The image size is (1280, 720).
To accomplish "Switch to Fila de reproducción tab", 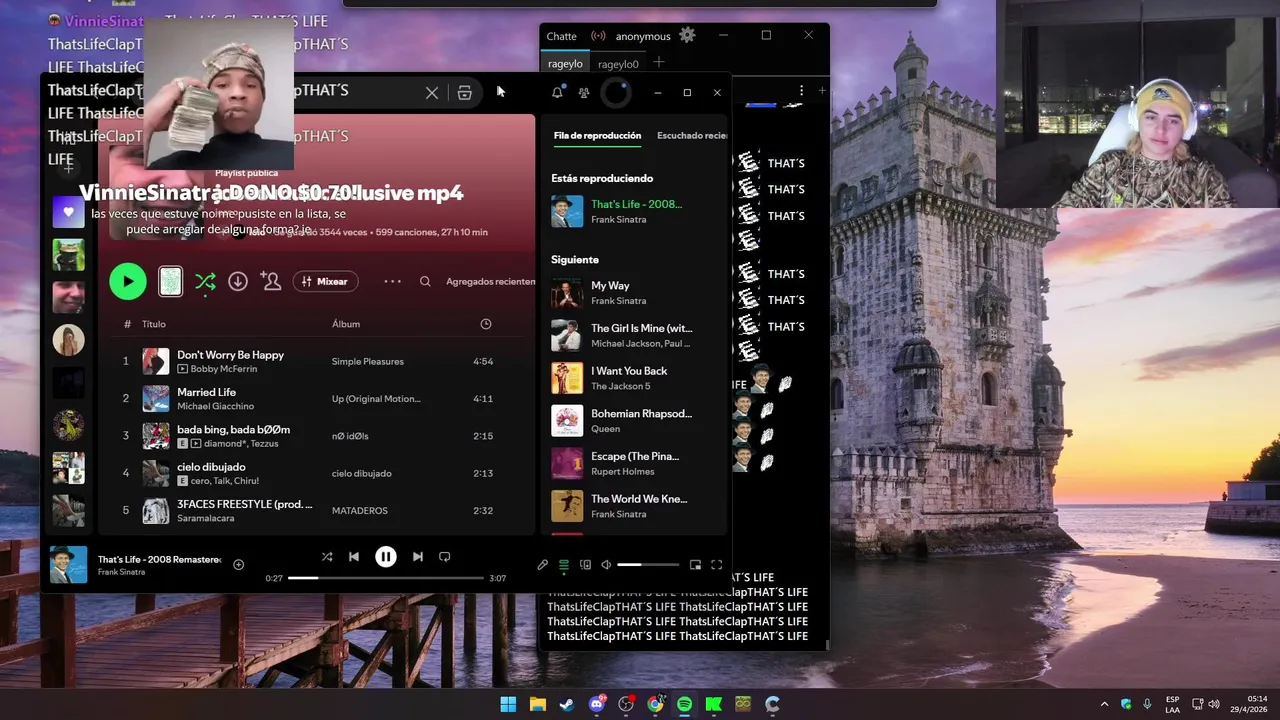I will pyautogui.click(x=597, y=136).
